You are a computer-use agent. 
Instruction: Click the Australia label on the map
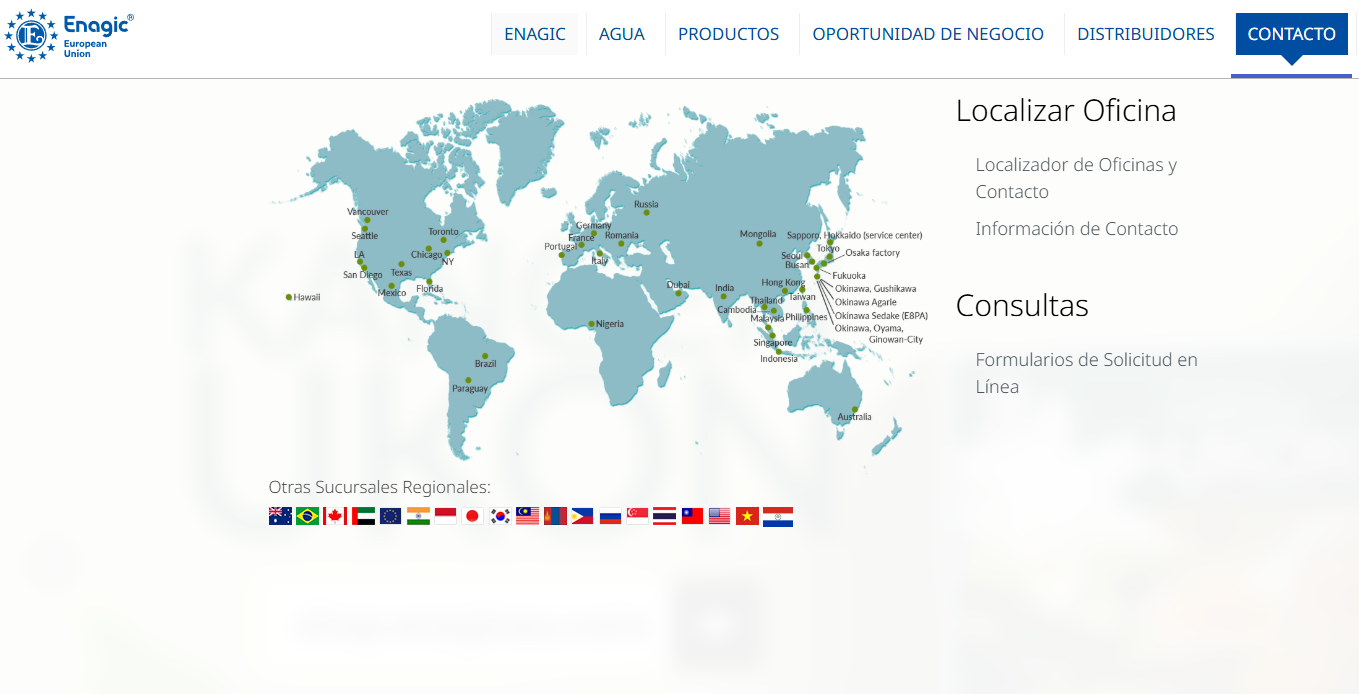pyautogui.click(x=855, y=417)
